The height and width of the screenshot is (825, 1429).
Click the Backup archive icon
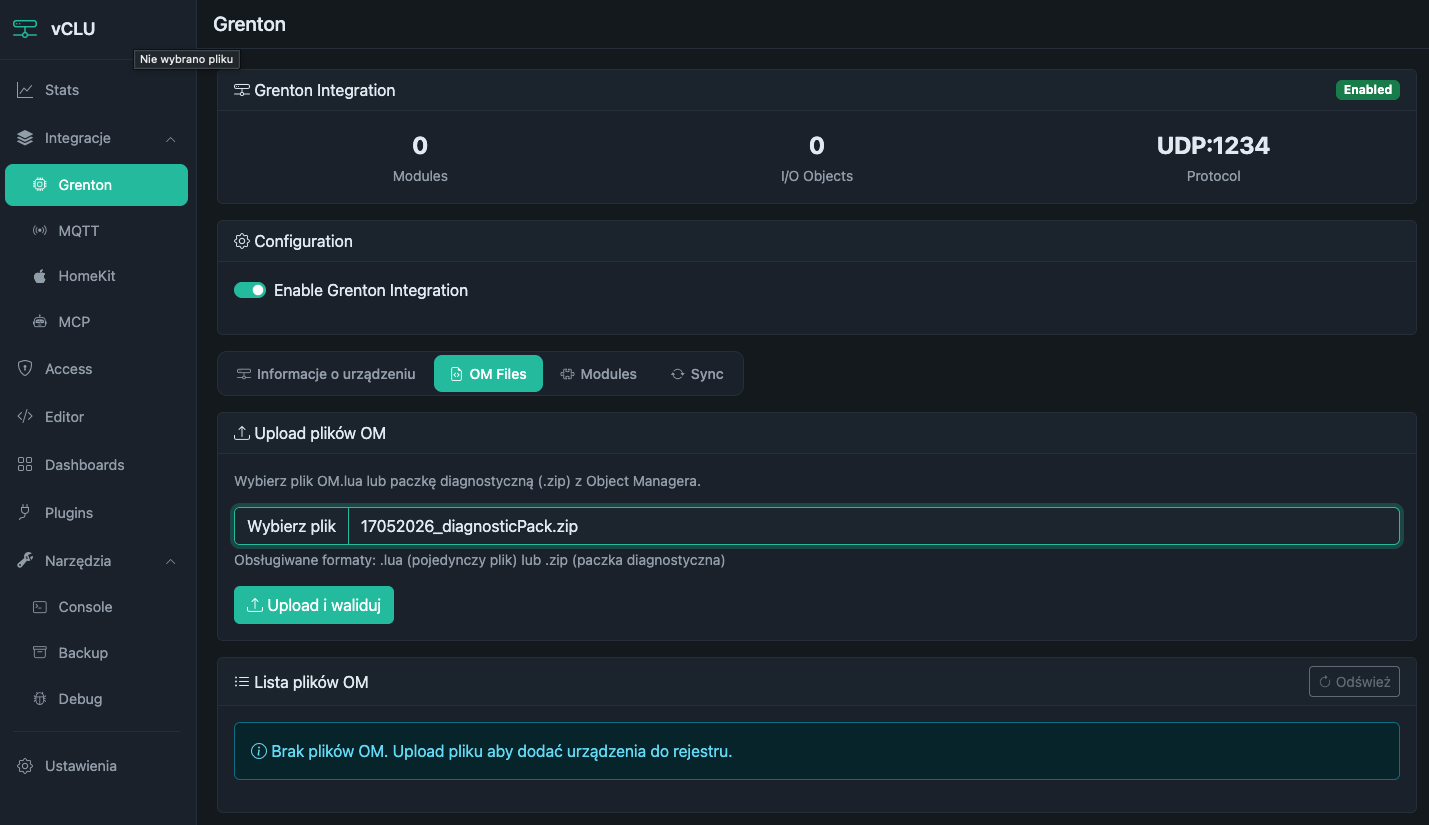[39, 653]
